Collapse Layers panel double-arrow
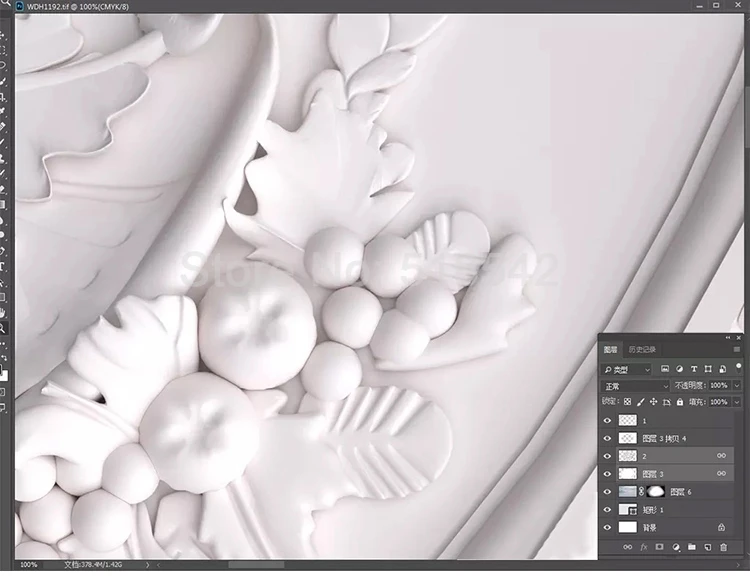Image resolution: width=750 pixels, height=581 pixels. pyautogui.click(x=728, y=338)
